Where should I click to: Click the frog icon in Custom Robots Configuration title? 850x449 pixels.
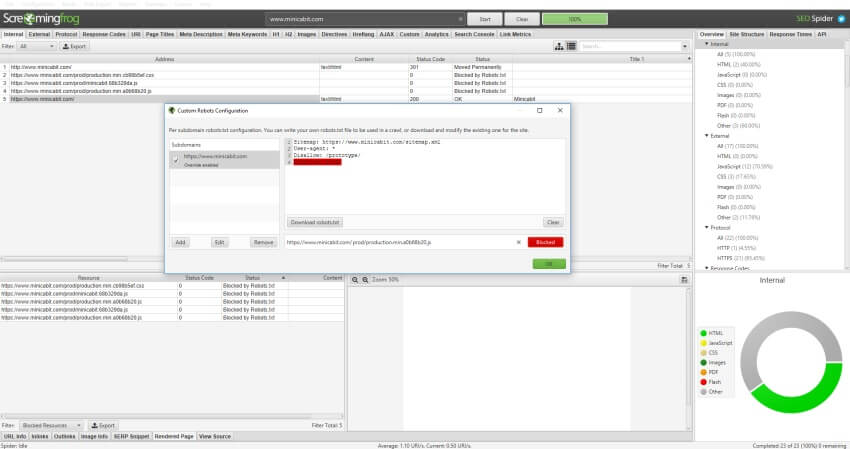click(172, 111)
